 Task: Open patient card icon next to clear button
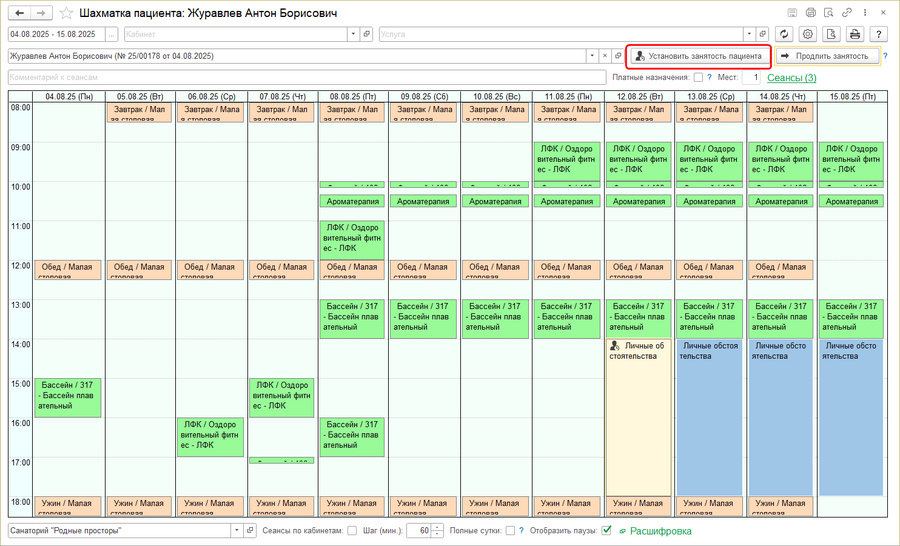pyautogui.click(x=618, y=56)
